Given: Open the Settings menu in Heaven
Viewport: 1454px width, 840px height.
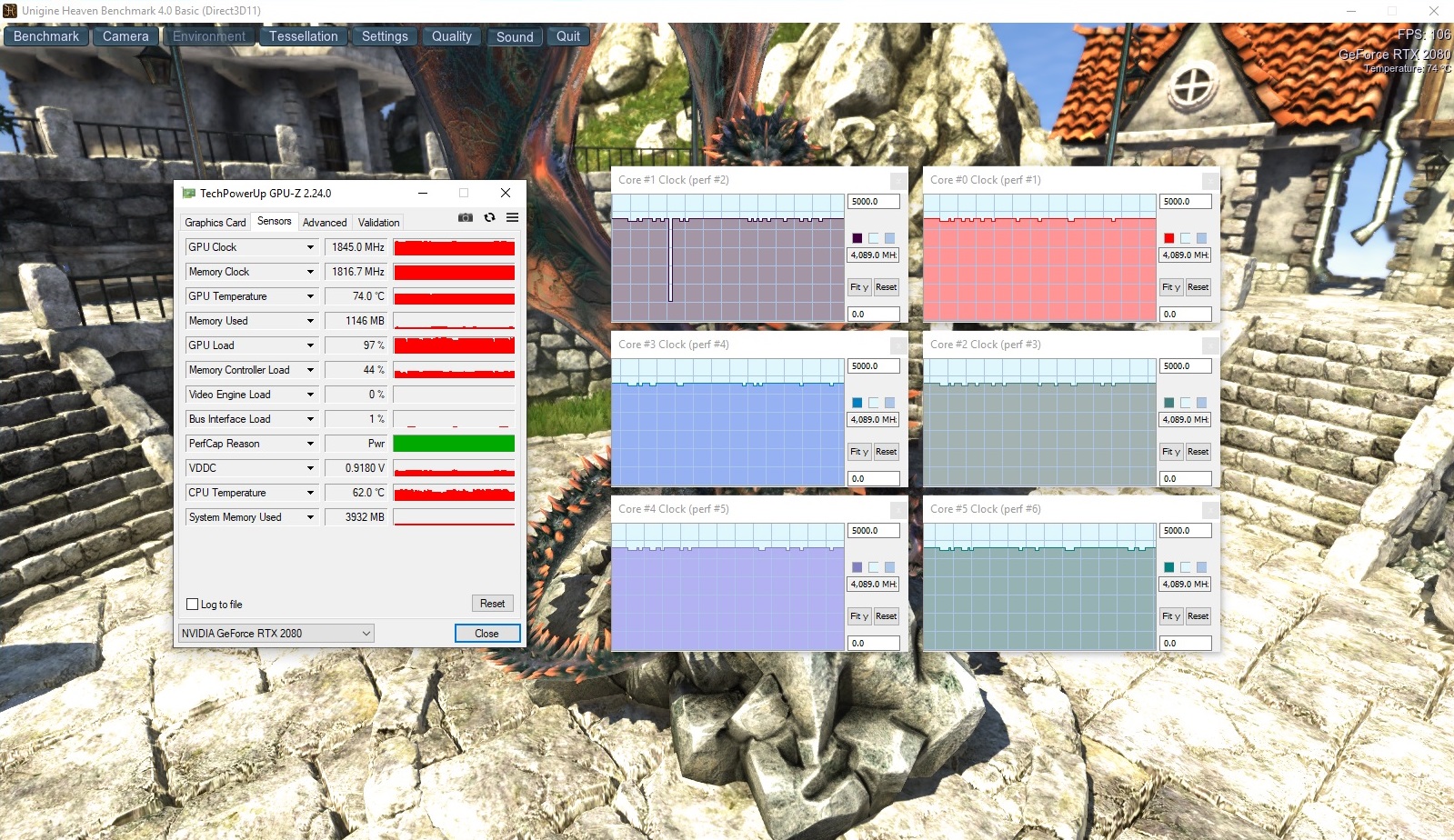Looking at the screenshot, I should [x=385, y=36].
